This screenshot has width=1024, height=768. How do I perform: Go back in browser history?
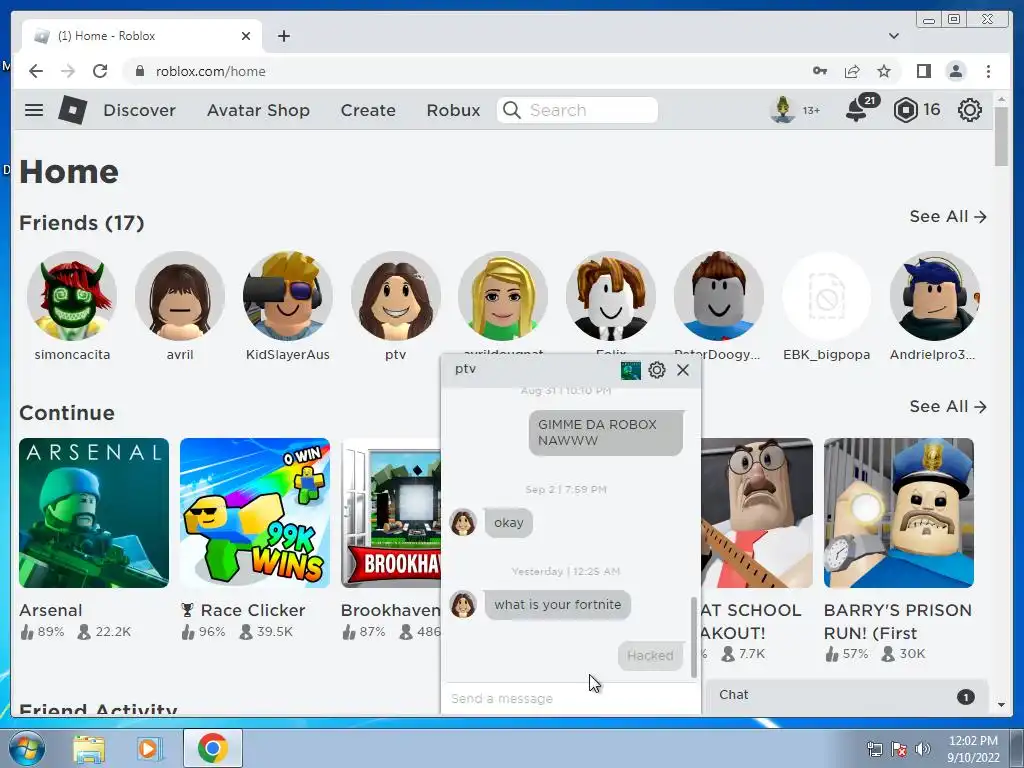pyautogui.click(x=36, y=71)
